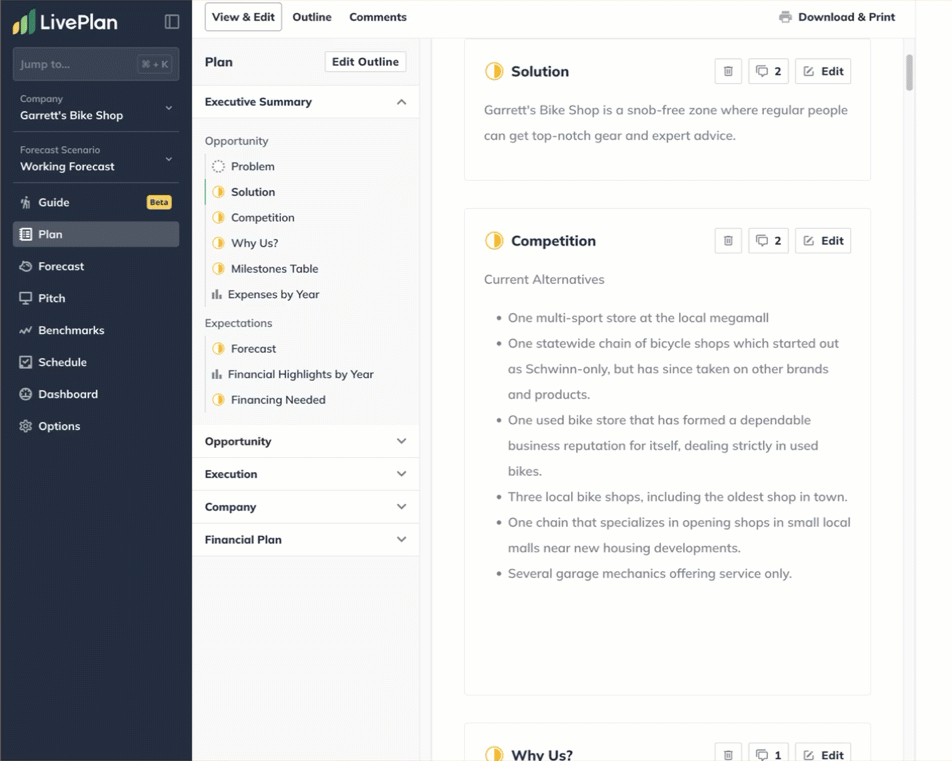Switch to the View & Edit tab
This screenshot has height=761, width=952.
243,17
